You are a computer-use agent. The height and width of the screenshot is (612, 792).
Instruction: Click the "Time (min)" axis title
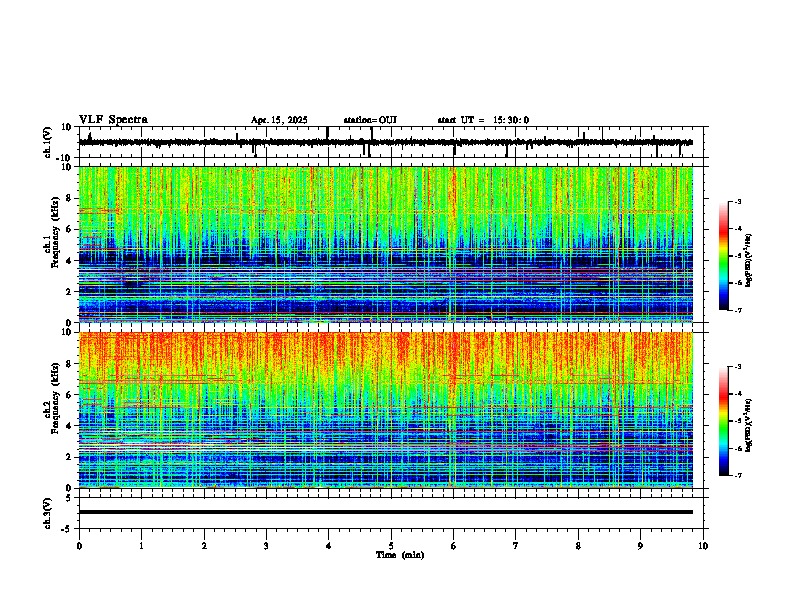400,555
